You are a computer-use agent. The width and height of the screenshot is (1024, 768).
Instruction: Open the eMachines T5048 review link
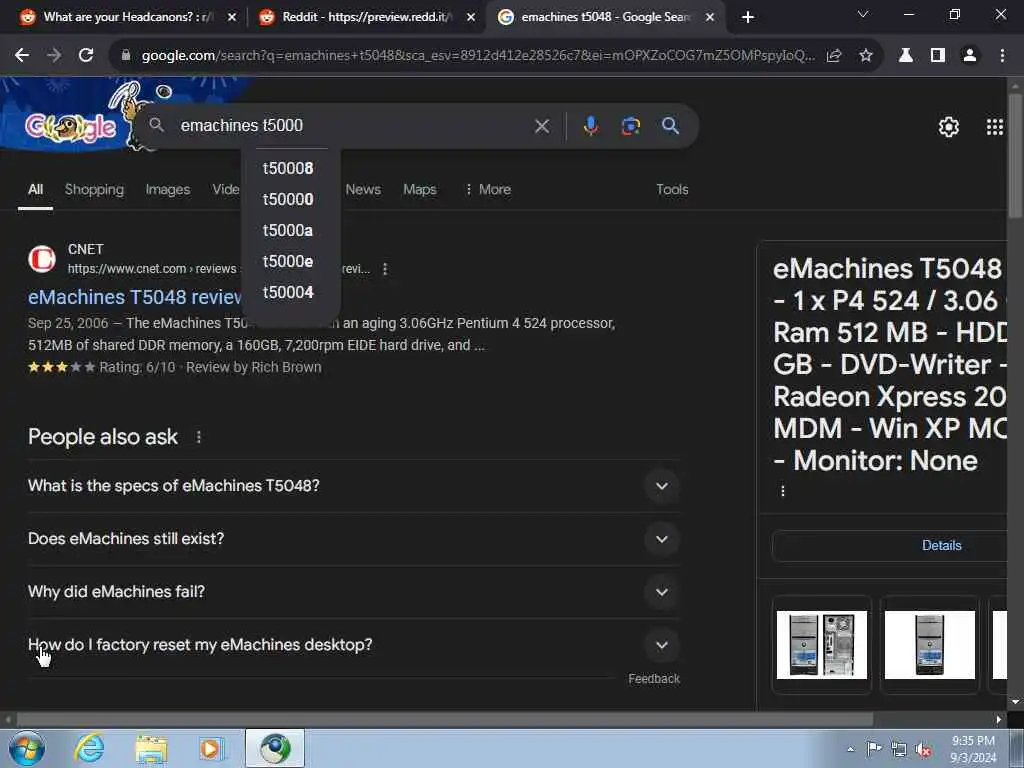pyautogui.click(x=135, y=297)
